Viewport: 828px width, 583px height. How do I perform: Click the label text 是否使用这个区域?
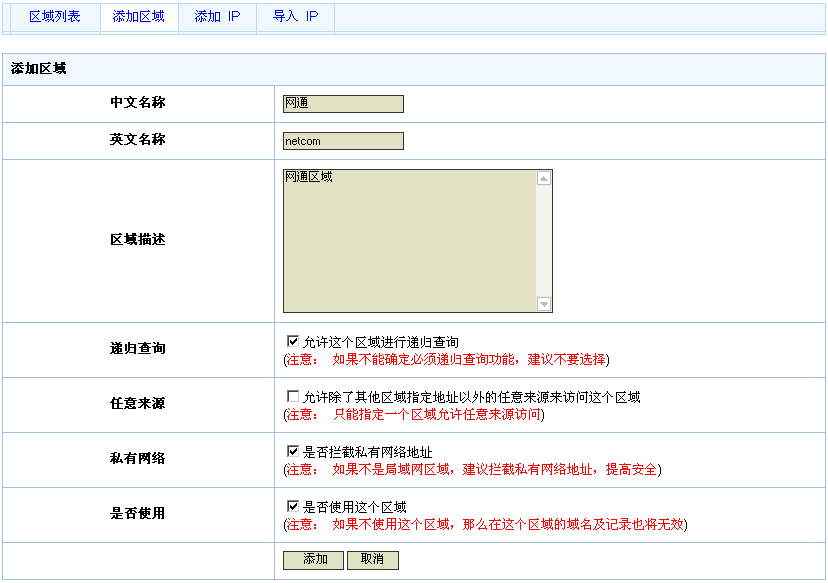tap(354, 507)
